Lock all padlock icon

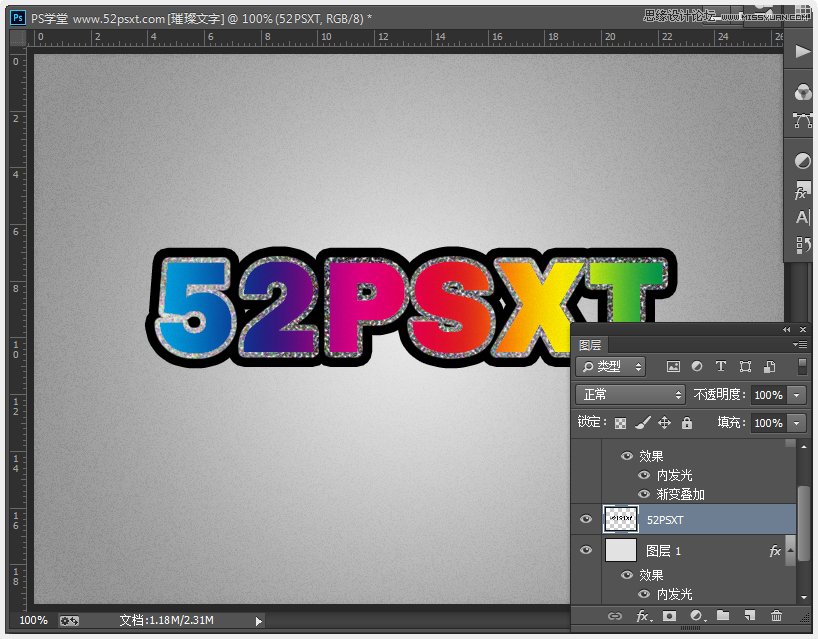click(x=687, y=423)
